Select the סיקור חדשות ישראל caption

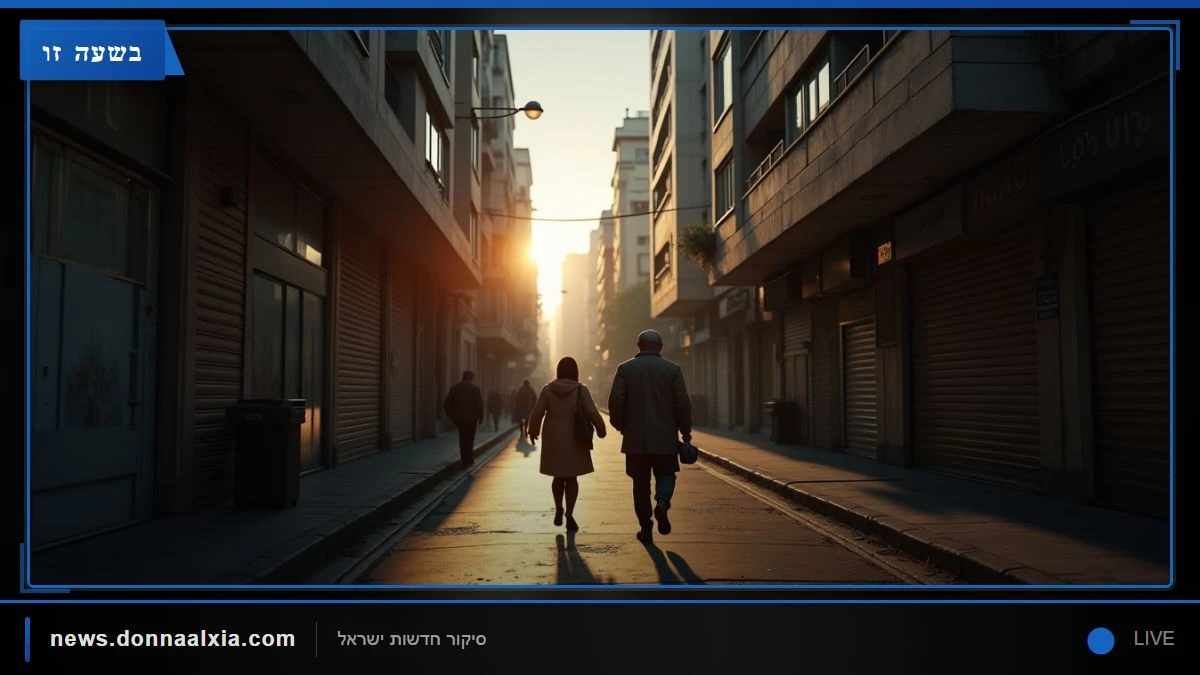coord(412,639)
